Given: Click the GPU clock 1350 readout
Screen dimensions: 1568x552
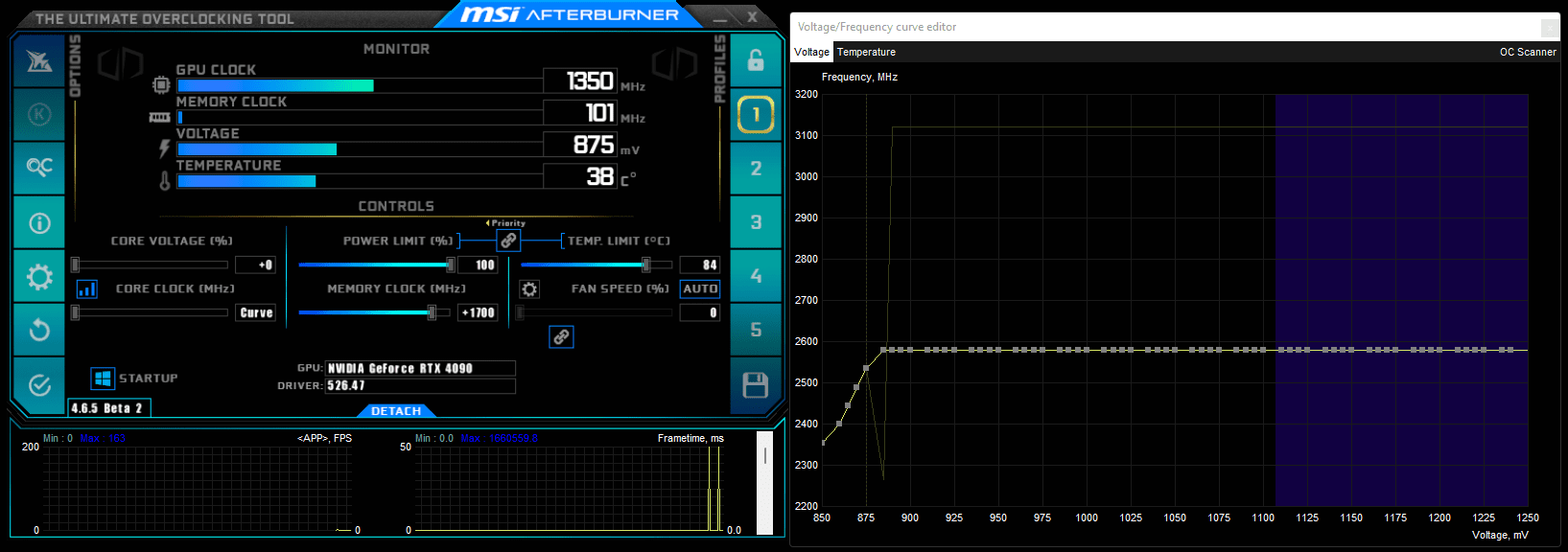Looking at the screenshot, I should tap(580, 80).
